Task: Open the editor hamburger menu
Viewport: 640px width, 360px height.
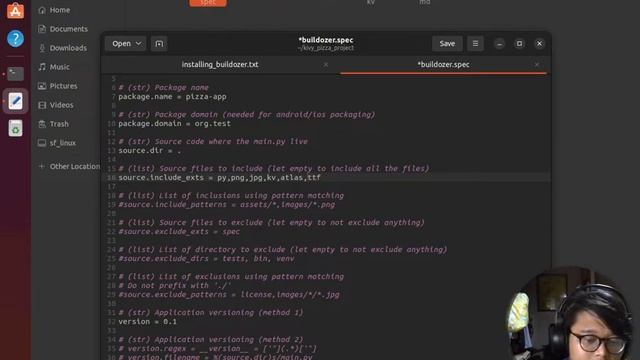Action: [x=475, y=44]
